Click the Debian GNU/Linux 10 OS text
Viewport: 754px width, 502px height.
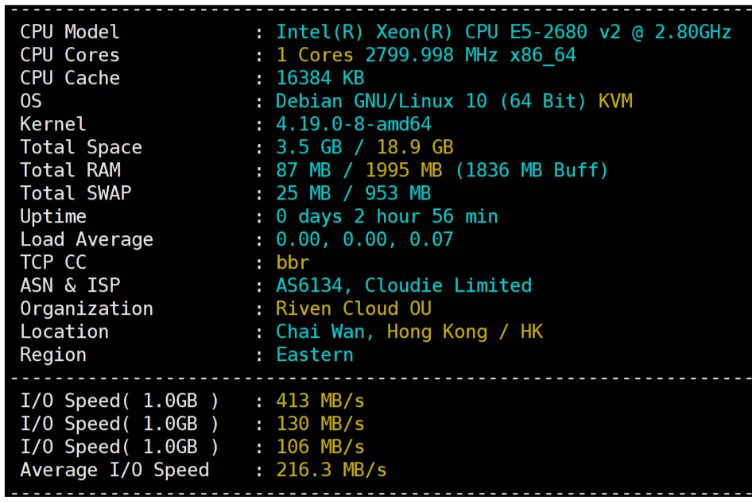click(432, 101)
